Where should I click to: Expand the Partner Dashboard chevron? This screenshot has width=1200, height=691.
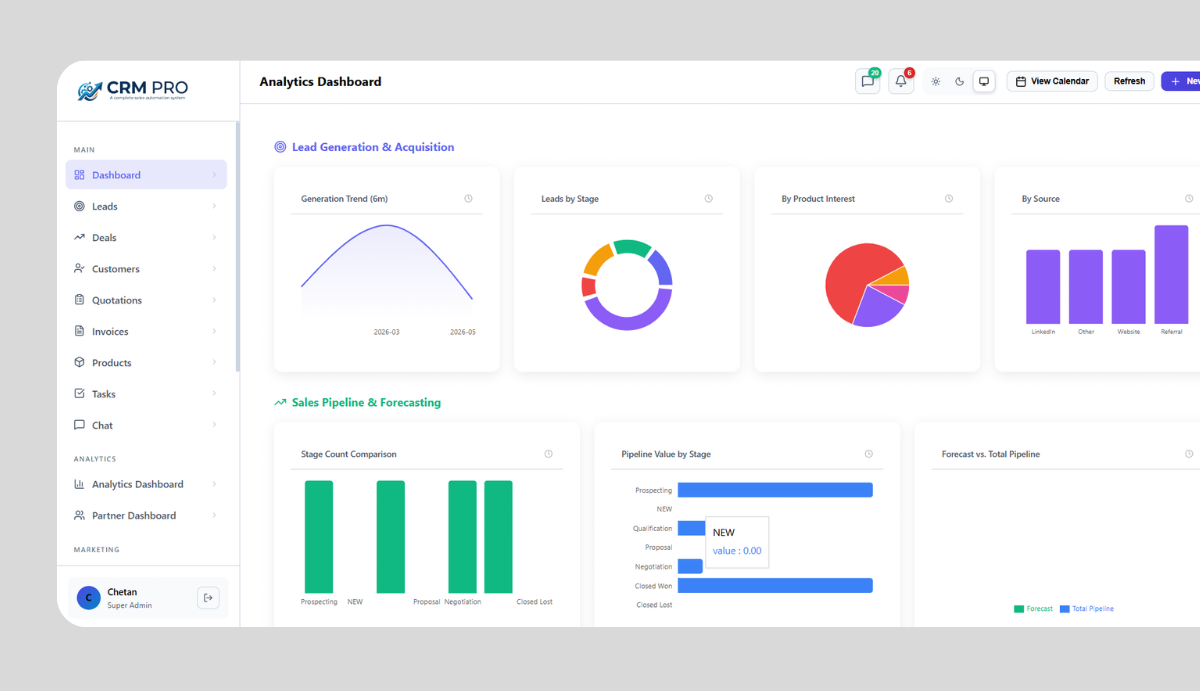[x=214, y=516]
